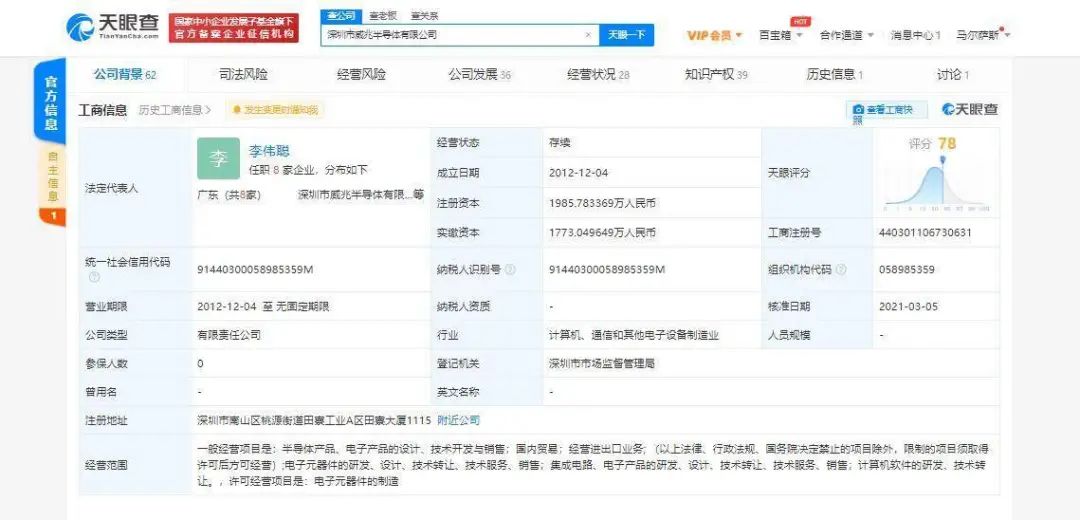Open the 知识产权 tab
This screenshot has height=520, width=1080.
[x=716, y=74]
